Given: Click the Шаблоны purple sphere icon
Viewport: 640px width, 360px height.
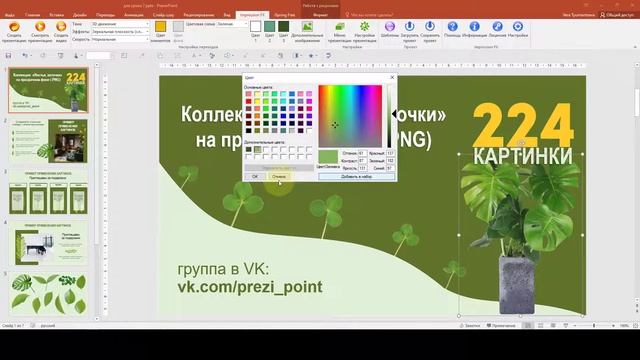Looking at the screenshot, I should tap(390, 27).
